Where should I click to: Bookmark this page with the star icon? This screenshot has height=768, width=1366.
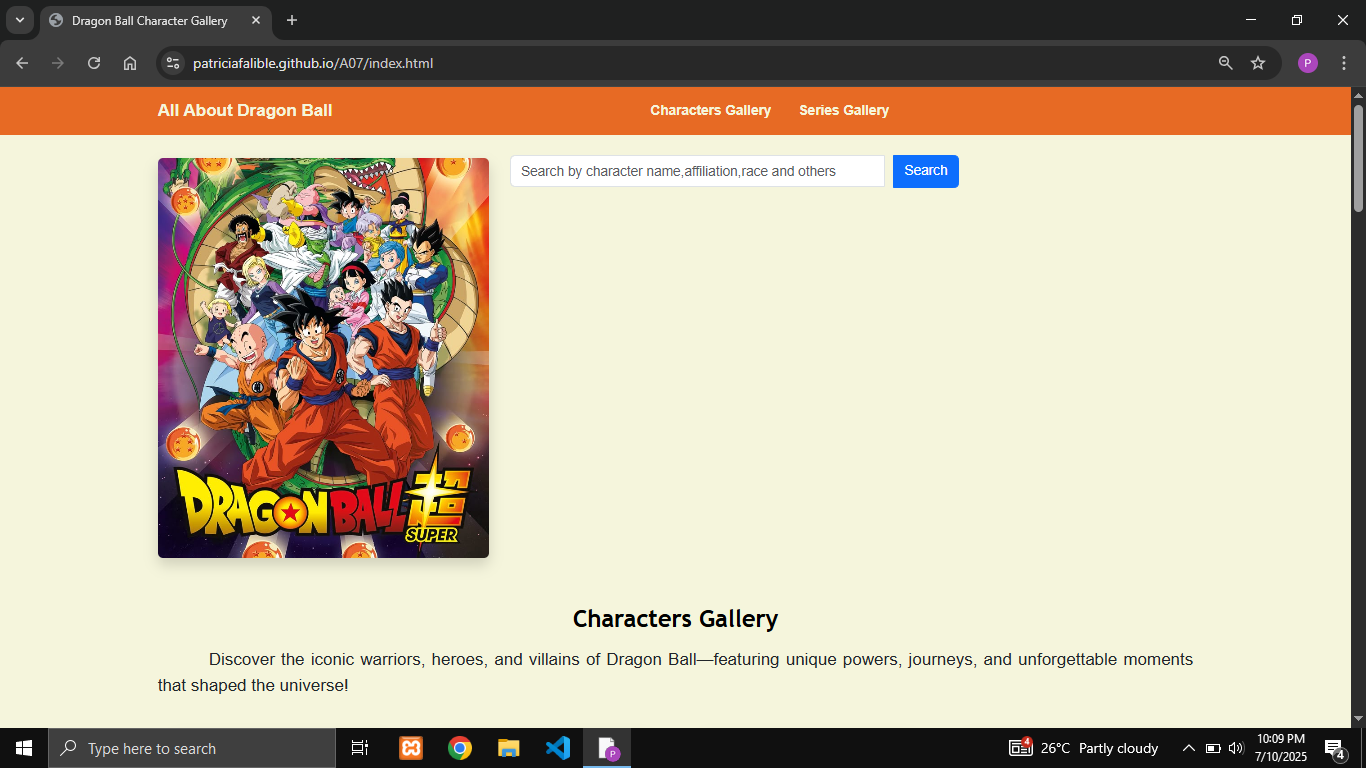pos(1258,63)
